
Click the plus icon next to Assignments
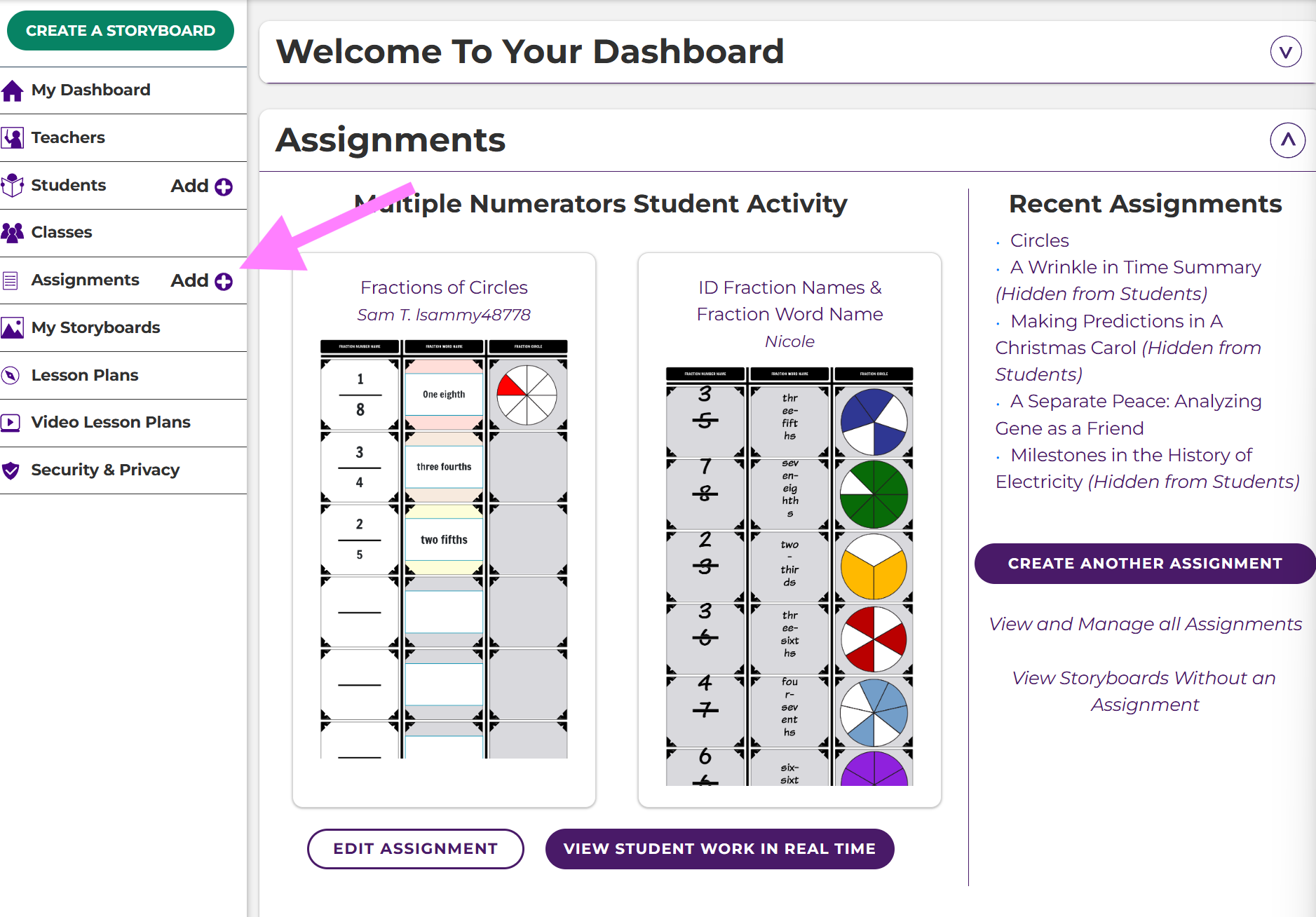tap(224, 281)
